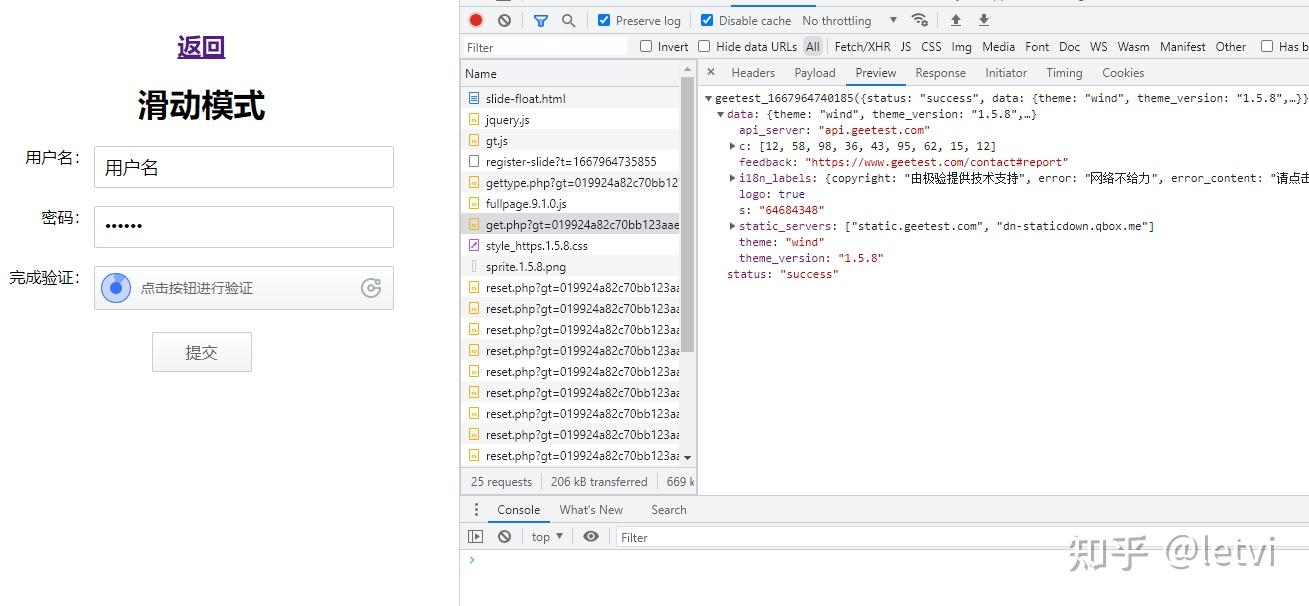Expand the c array

(x=733, y=146)
